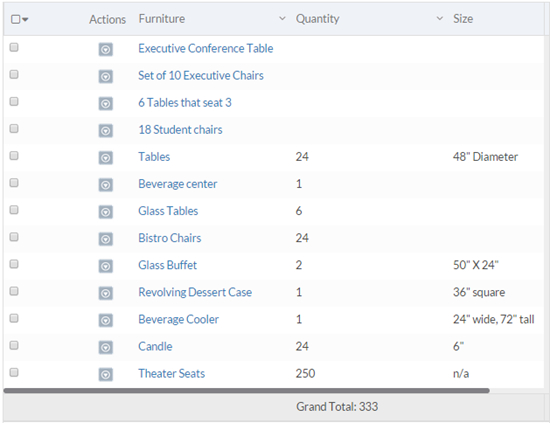Open the Tables furniture link
Image resolution: width=550 pixels, height=423 pixels.
point(154,156)
